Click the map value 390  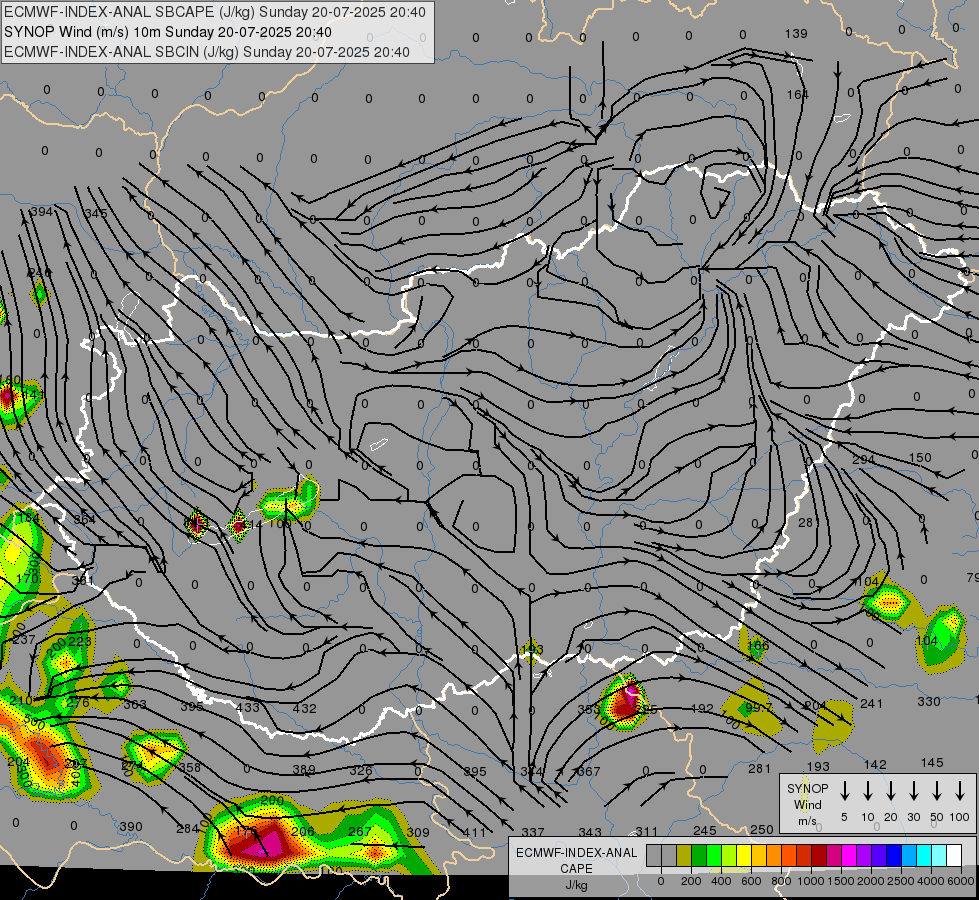(x=130, y=826)
